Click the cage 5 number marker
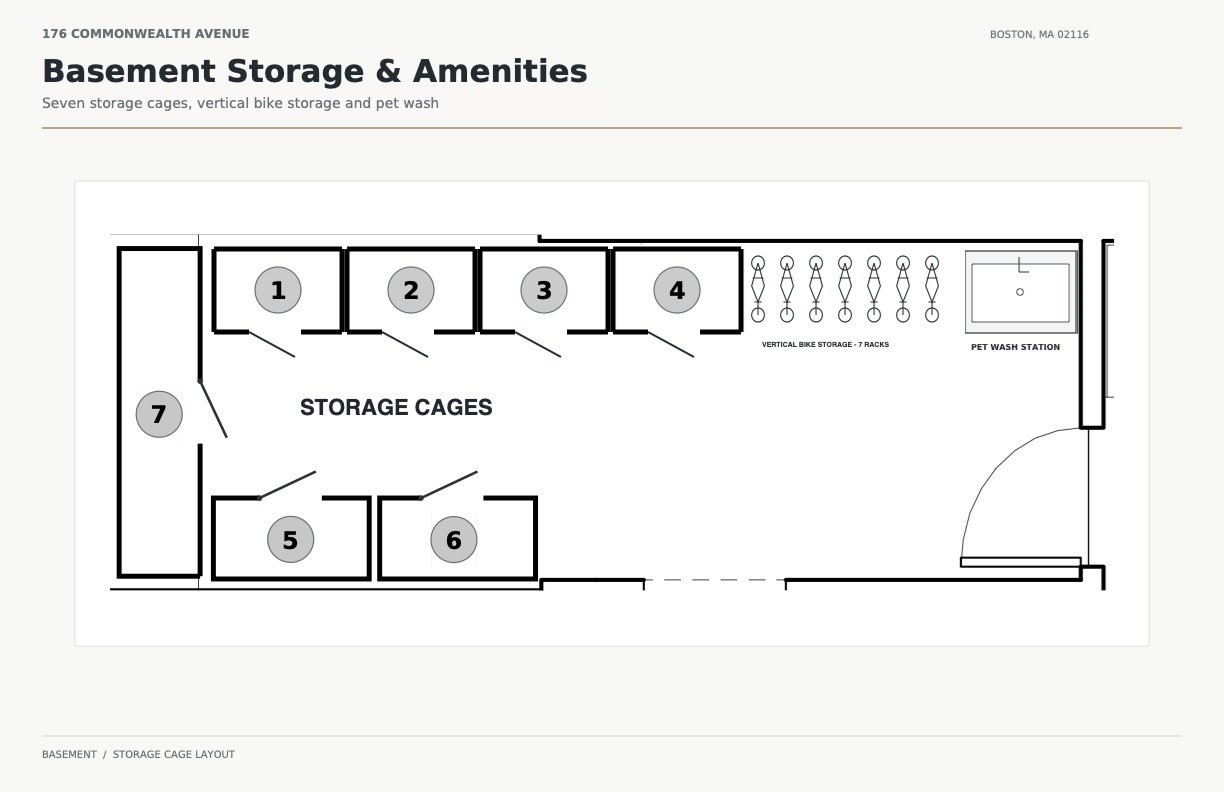Viewport: 1224px width, 792px height. click(290, 540)
